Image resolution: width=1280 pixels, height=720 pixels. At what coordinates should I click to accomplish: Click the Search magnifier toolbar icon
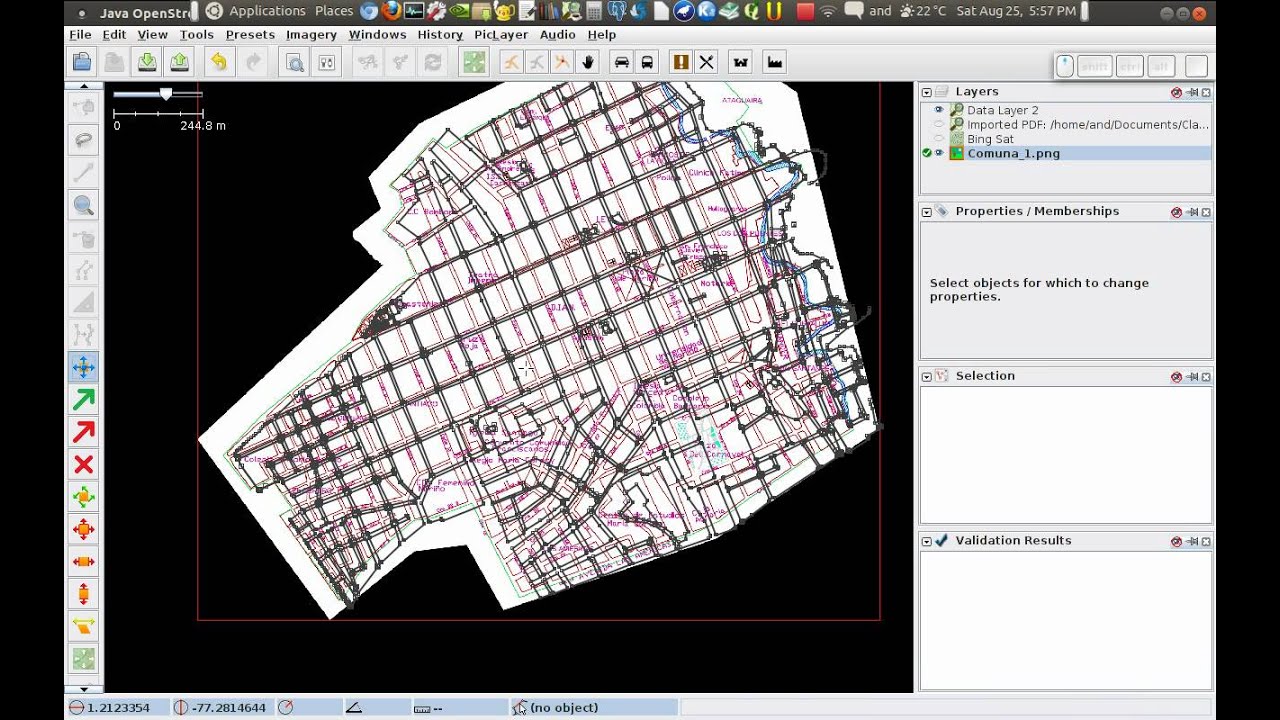[295, 62]
